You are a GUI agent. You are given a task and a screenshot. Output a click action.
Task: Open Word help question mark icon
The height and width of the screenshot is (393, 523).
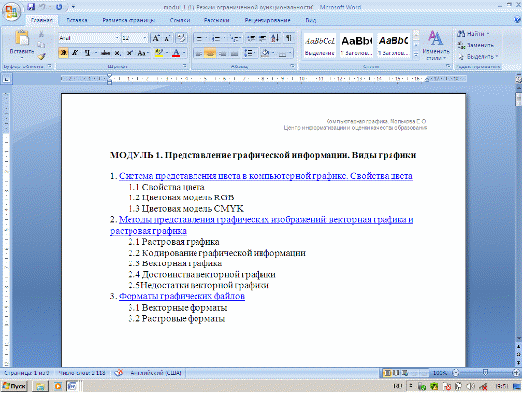point(518,20)
